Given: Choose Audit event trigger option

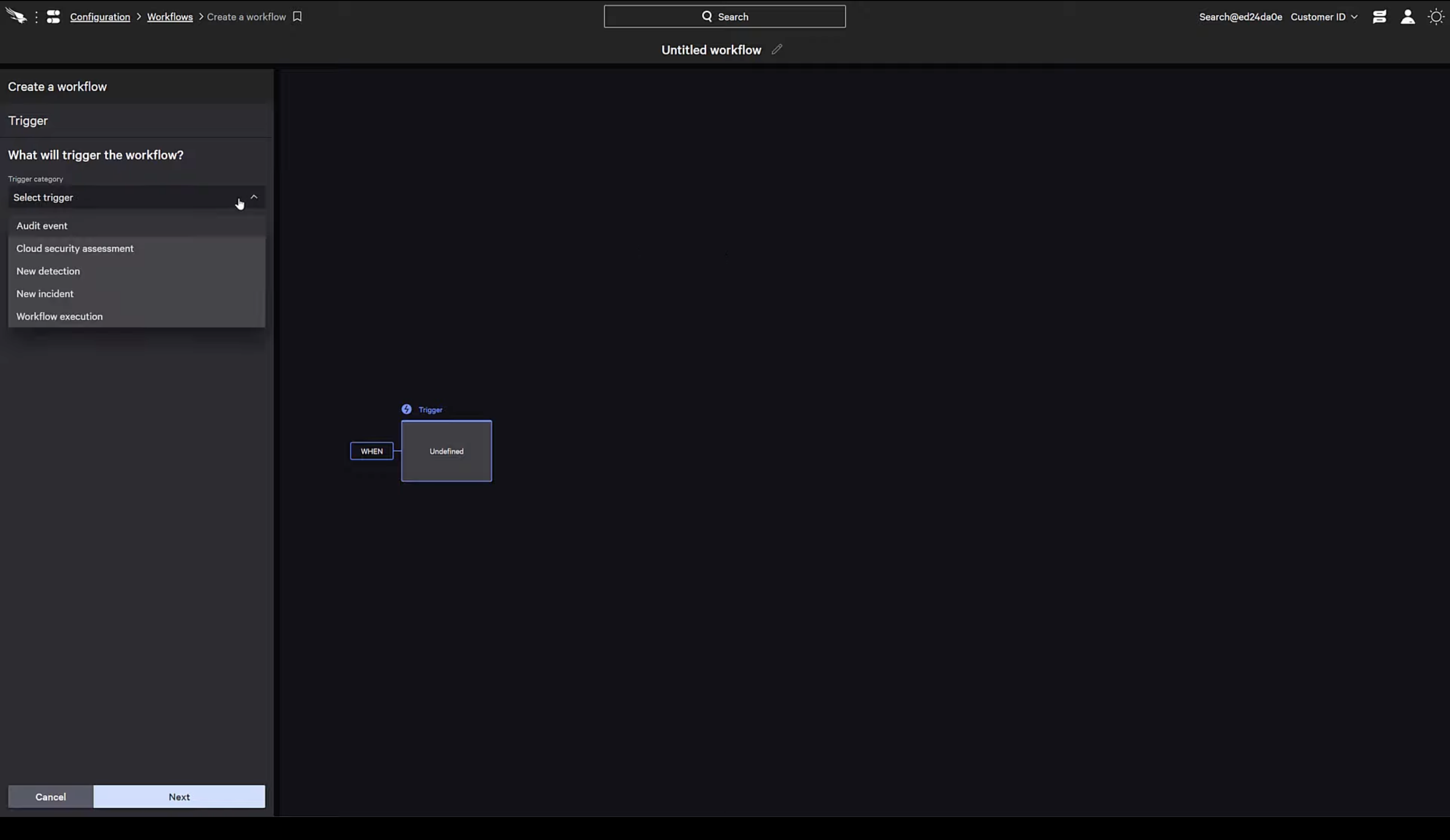Looking at the screenshot, I should pyautogui.click(x=42, y=225).
